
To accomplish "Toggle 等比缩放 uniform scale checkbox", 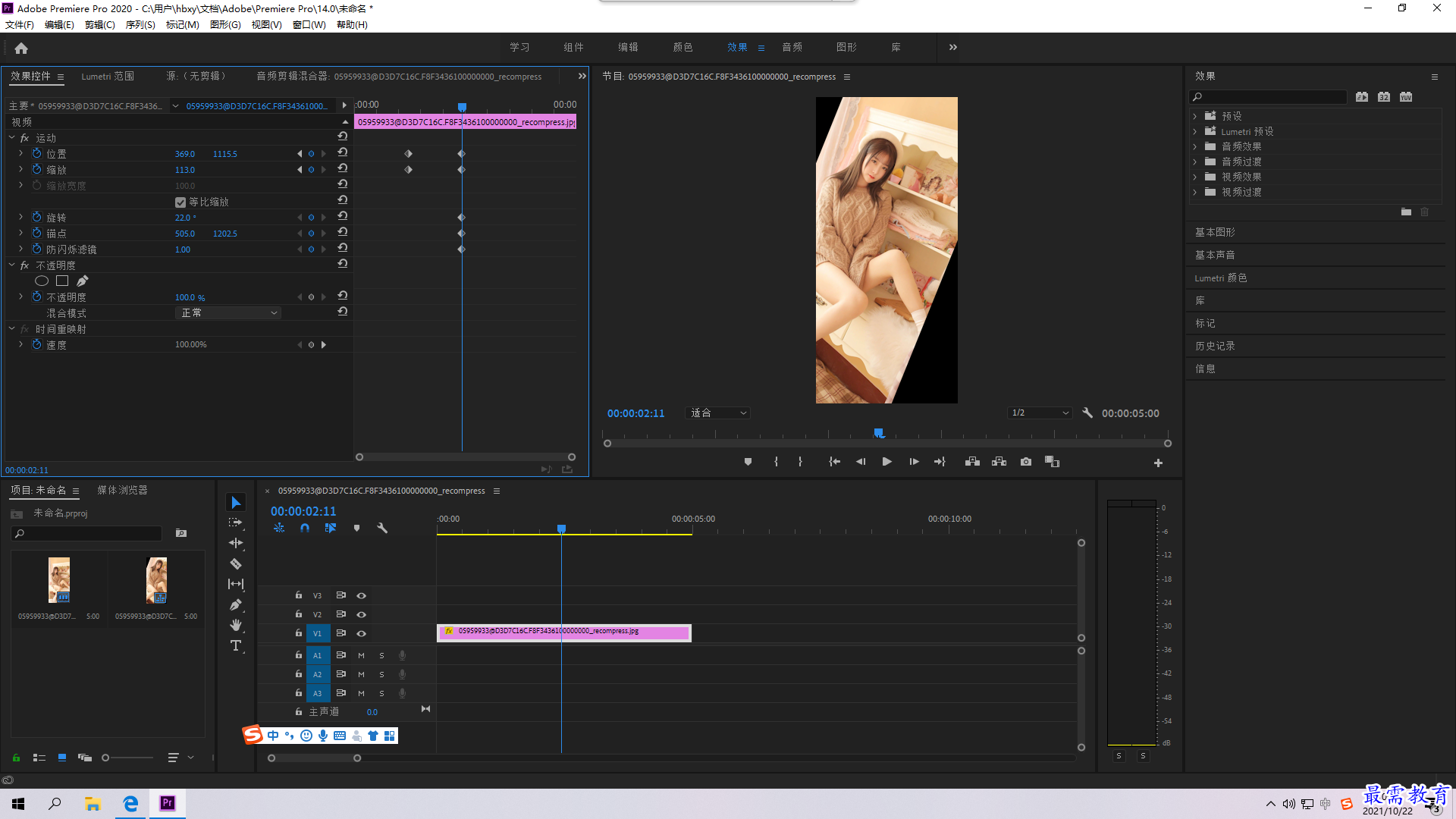I will click(x=180, y=202).
